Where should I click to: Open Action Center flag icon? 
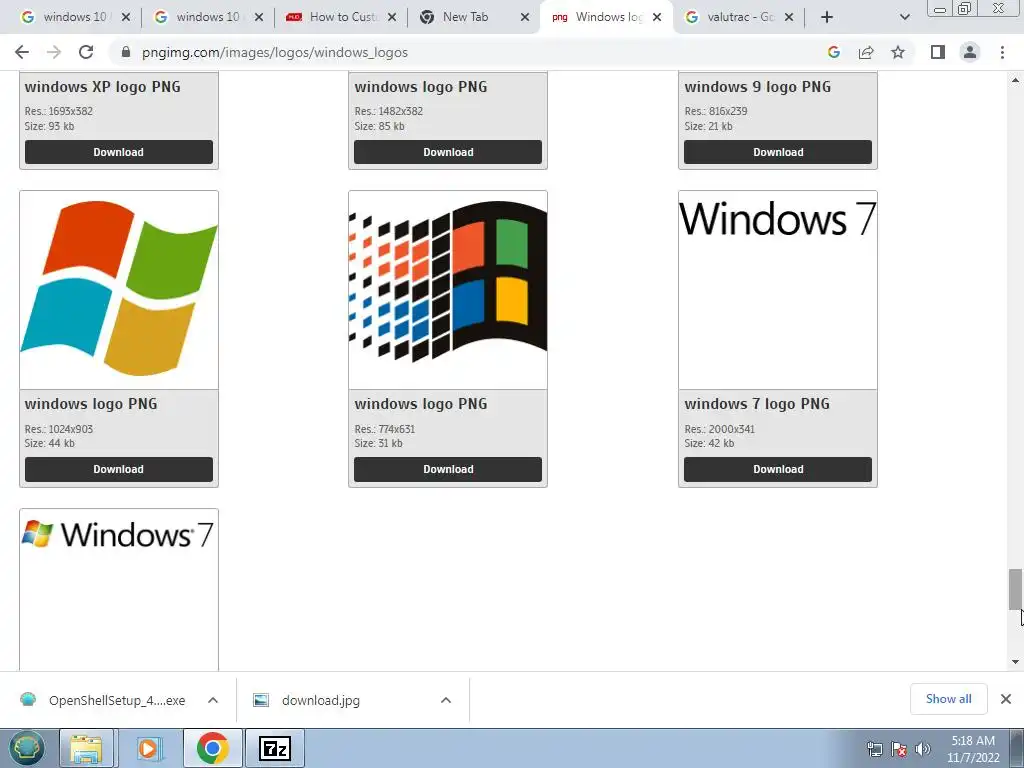point(899,749)
